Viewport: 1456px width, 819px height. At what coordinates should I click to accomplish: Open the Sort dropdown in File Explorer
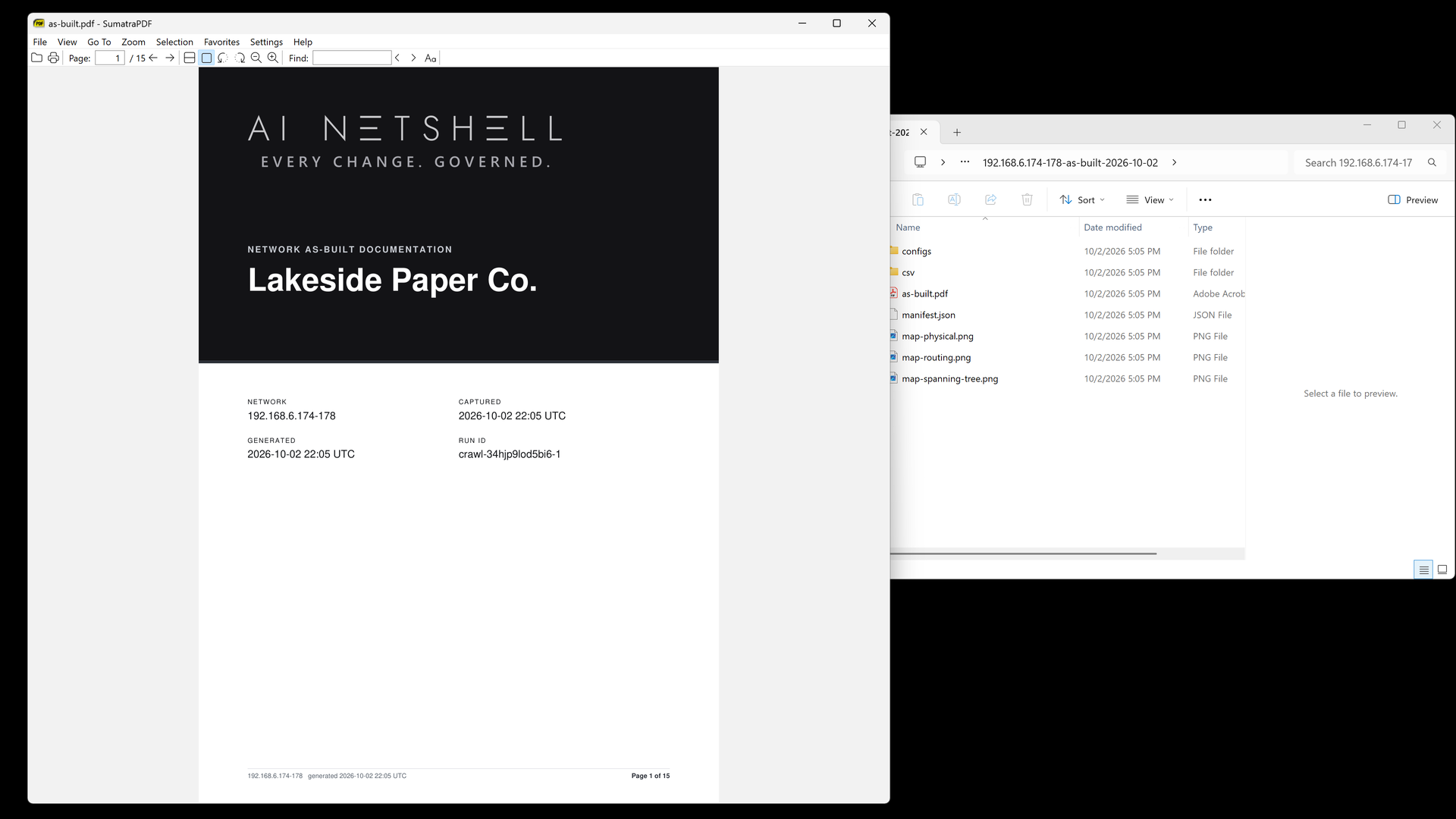pos(1082,200)
